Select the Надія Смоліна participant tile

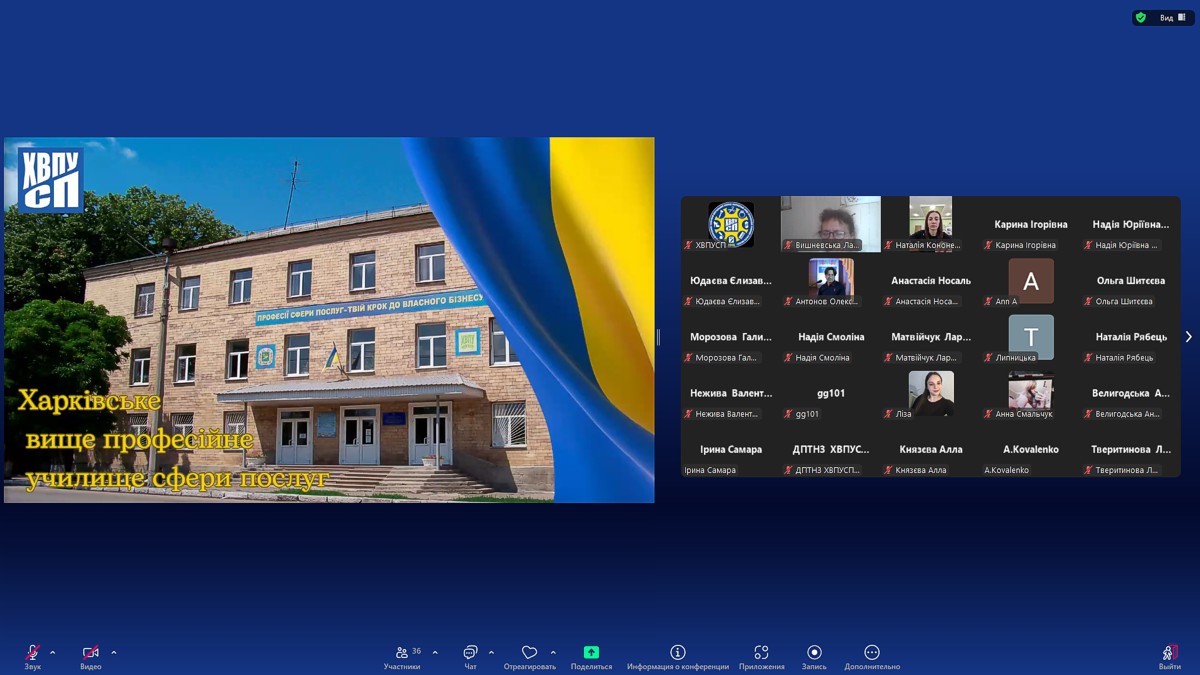[831, 337]
